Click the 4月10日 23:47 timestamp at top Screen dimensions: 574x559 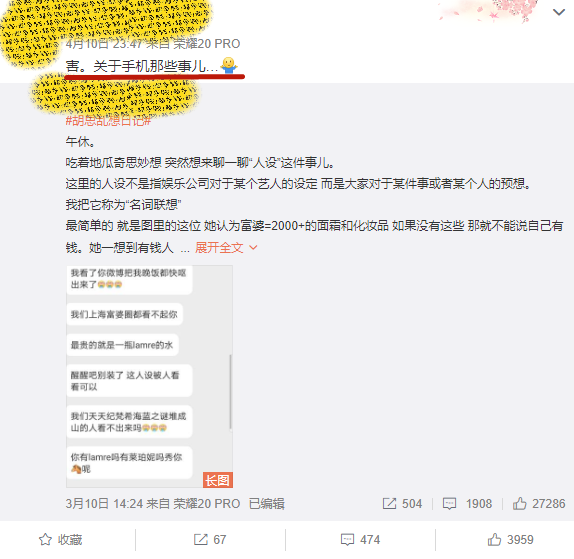coord(104,44)
